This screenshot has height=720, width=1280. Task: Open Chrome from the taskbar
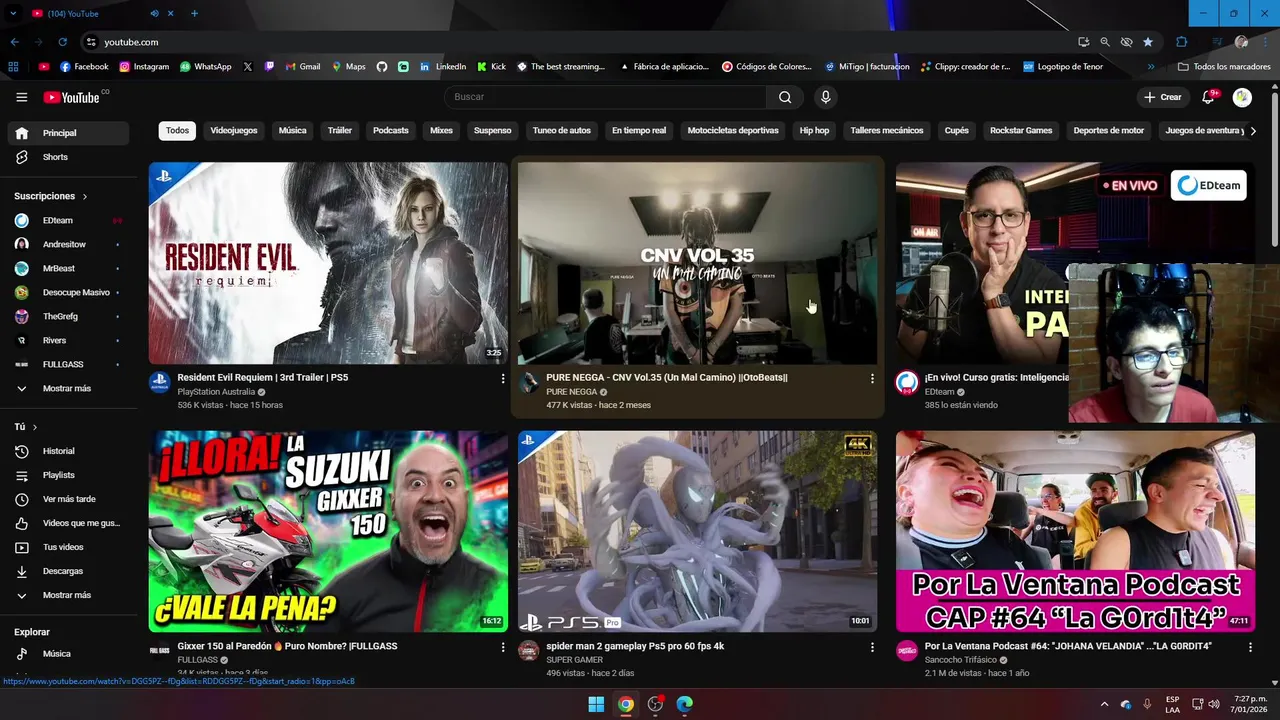point(625,704)
